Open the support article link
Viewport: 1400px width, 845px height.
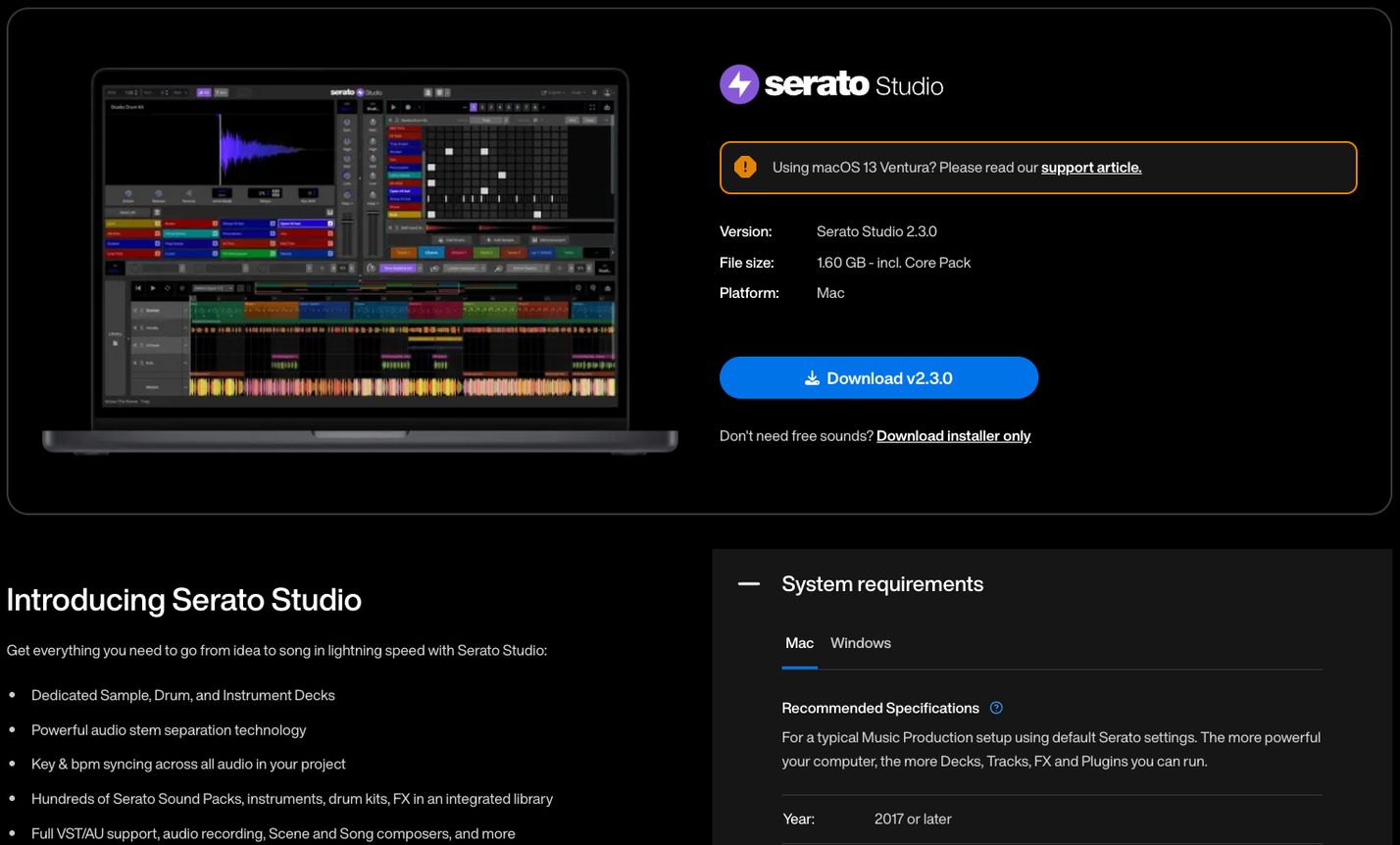pos(1091,167)
